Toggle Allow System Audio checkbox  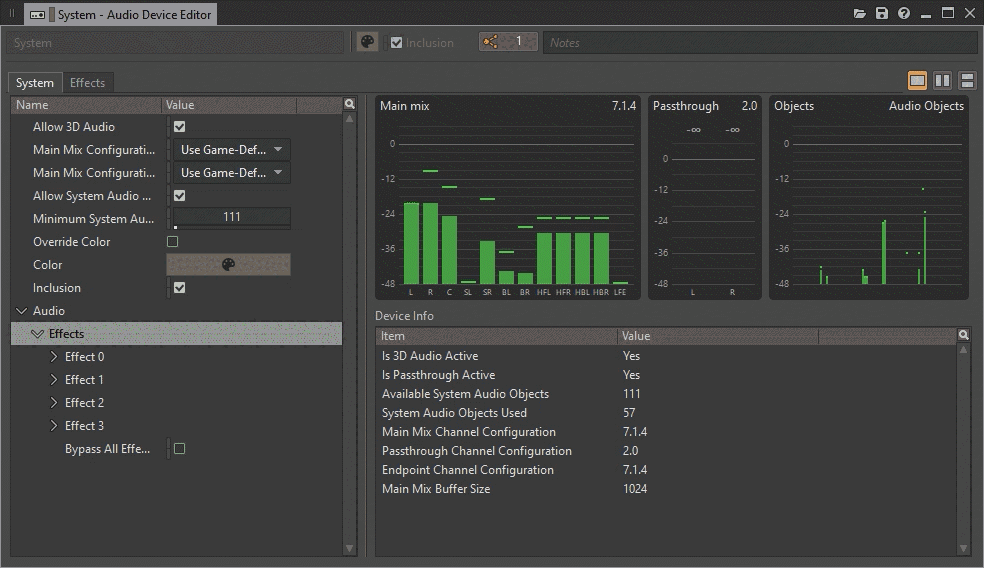(x=179, y=196)
